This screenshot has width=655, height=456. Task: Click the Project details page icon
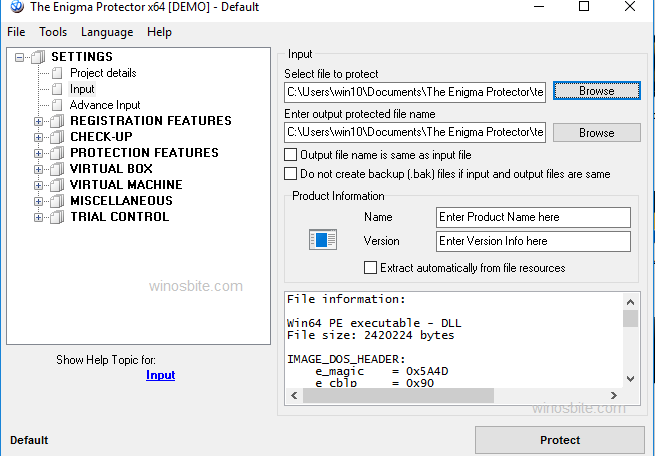(x=57, y=73)
